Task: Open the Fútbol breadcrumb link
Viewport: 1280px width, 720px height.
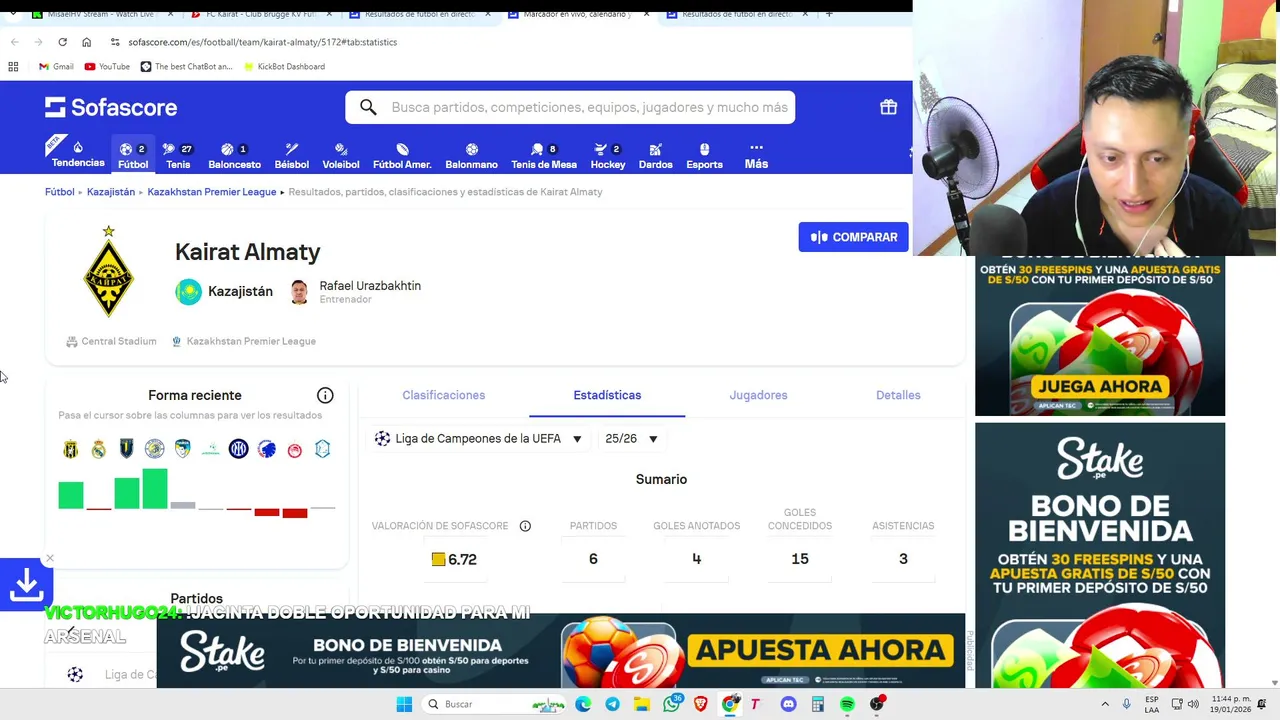Action: tap(59, 192)
